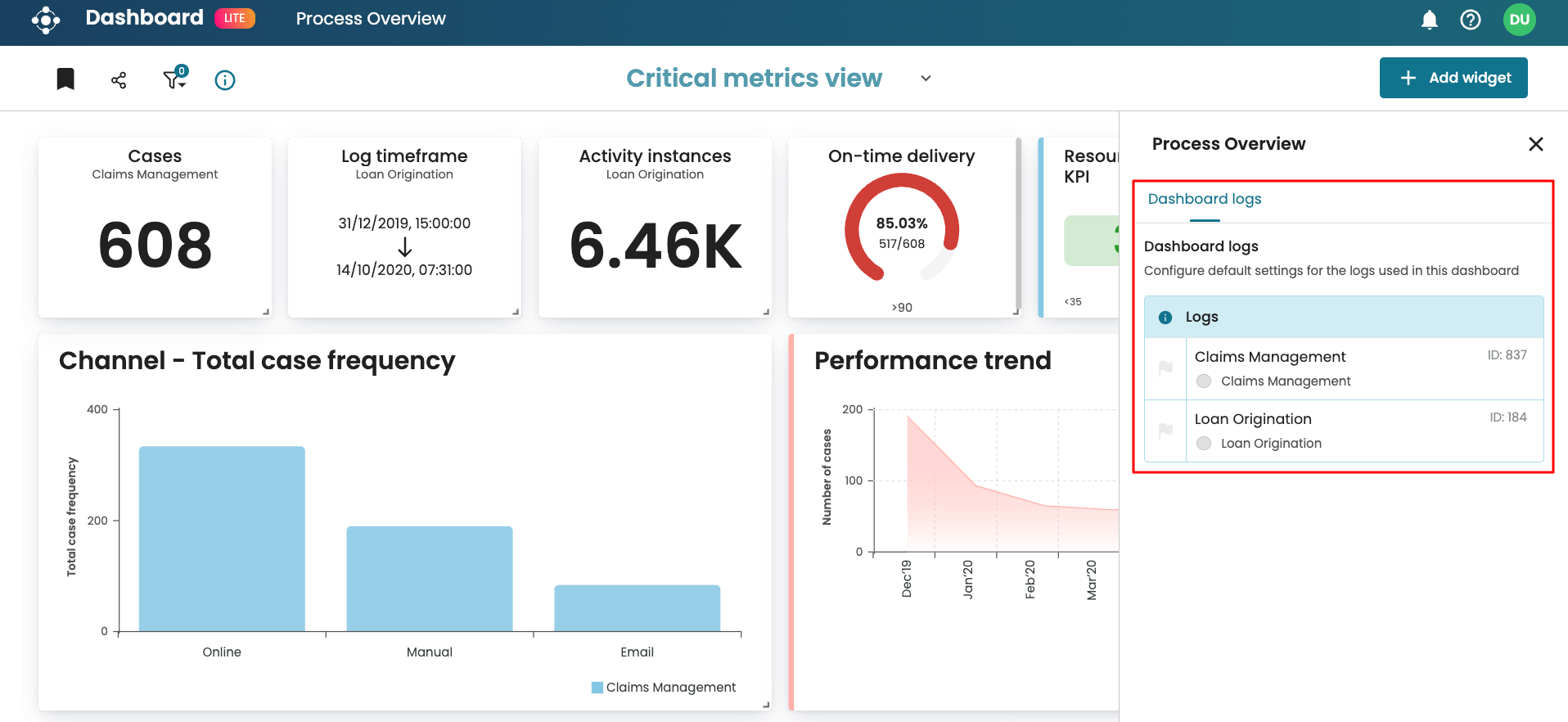
Task: Flag Loan Origination as default log
Action: 1165,431
